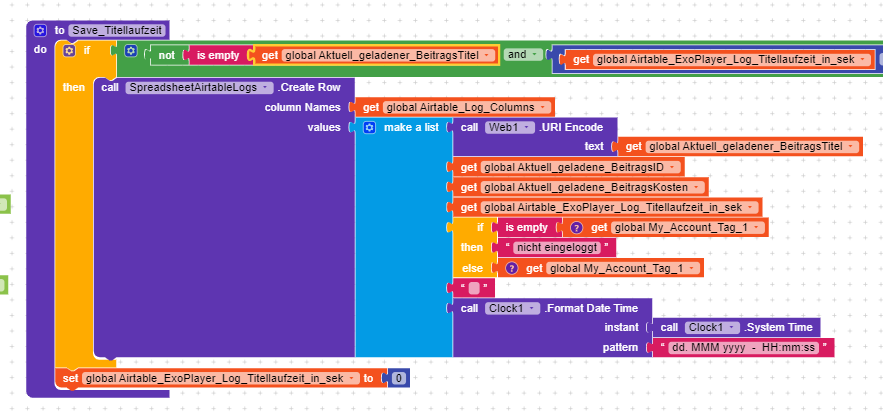Image resolution: width=883 pixels, height=417 pixels.
Task: Open the mutator gear on the outer if block
Action: point(69,49)
